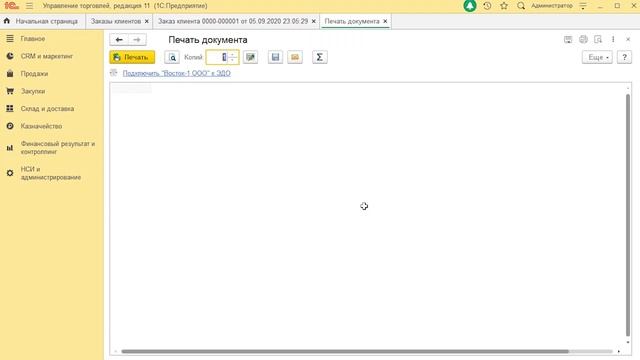Click the EDO icon left of the link
Image resolution: width=640 pixels, height=360 pixels.
click(113, 73)
